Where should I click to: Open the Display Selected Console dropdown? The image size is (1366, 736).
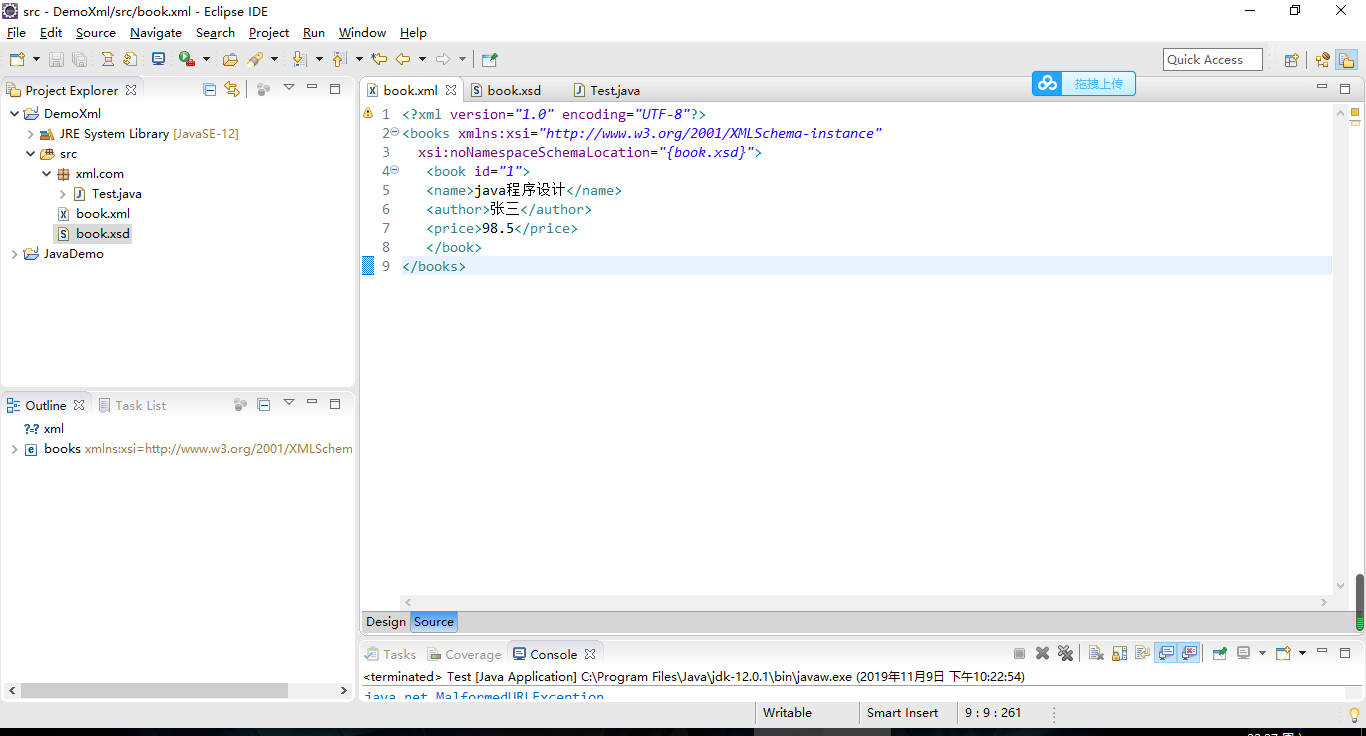[1261, 653]
